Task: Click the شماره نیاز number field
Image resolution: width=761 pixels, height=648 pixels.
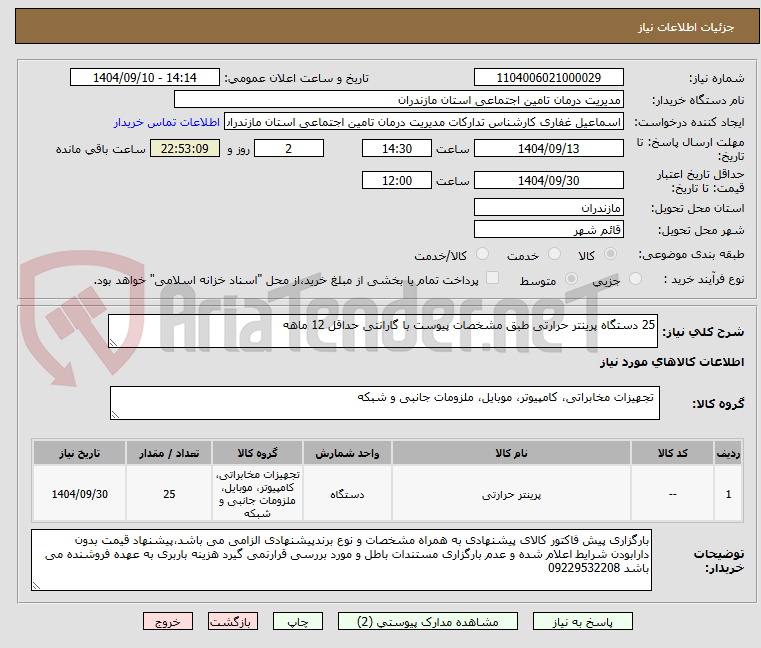Action: pyautogui.click(x=548, y=77)
